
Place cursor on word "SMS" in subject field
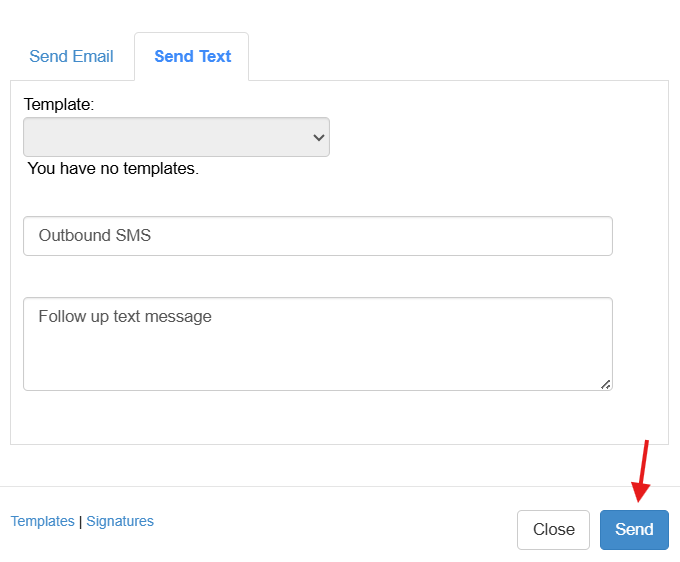pos(134,236)
